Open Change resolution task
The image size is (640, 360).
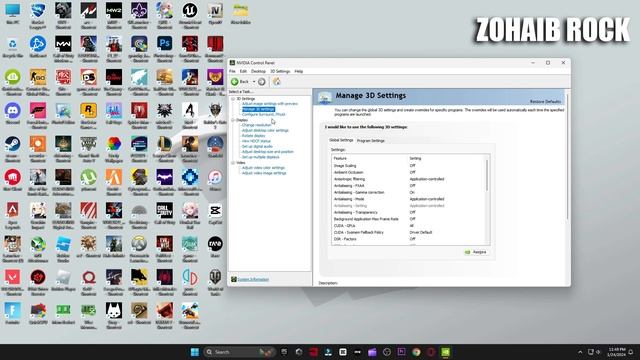pos(256,125)
